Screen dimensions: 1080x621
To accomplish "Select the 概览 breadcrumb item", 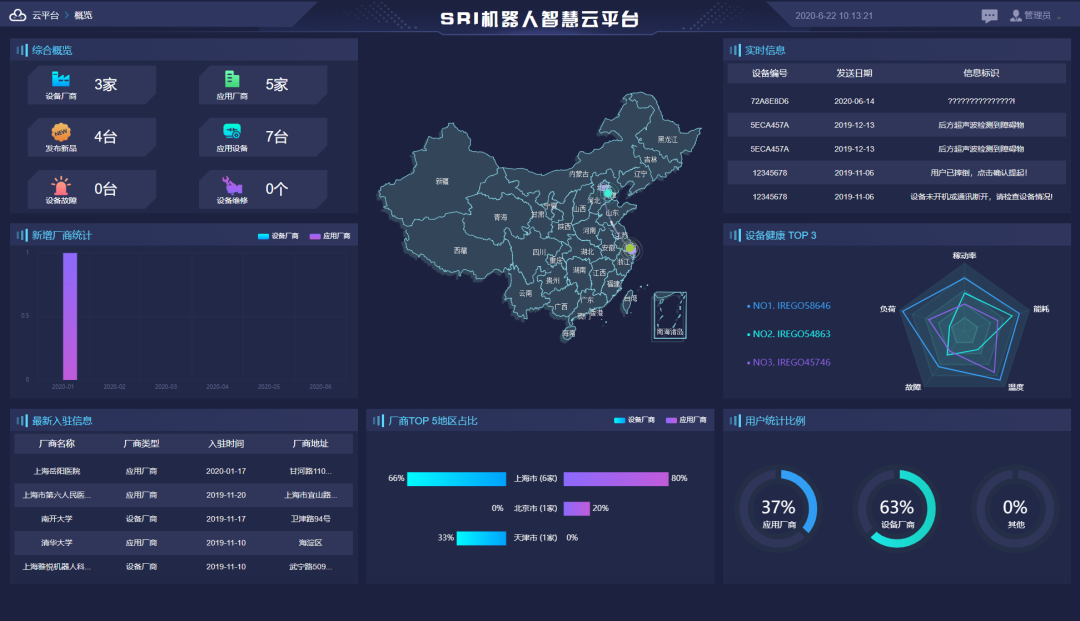I will [x=83, y=16].
